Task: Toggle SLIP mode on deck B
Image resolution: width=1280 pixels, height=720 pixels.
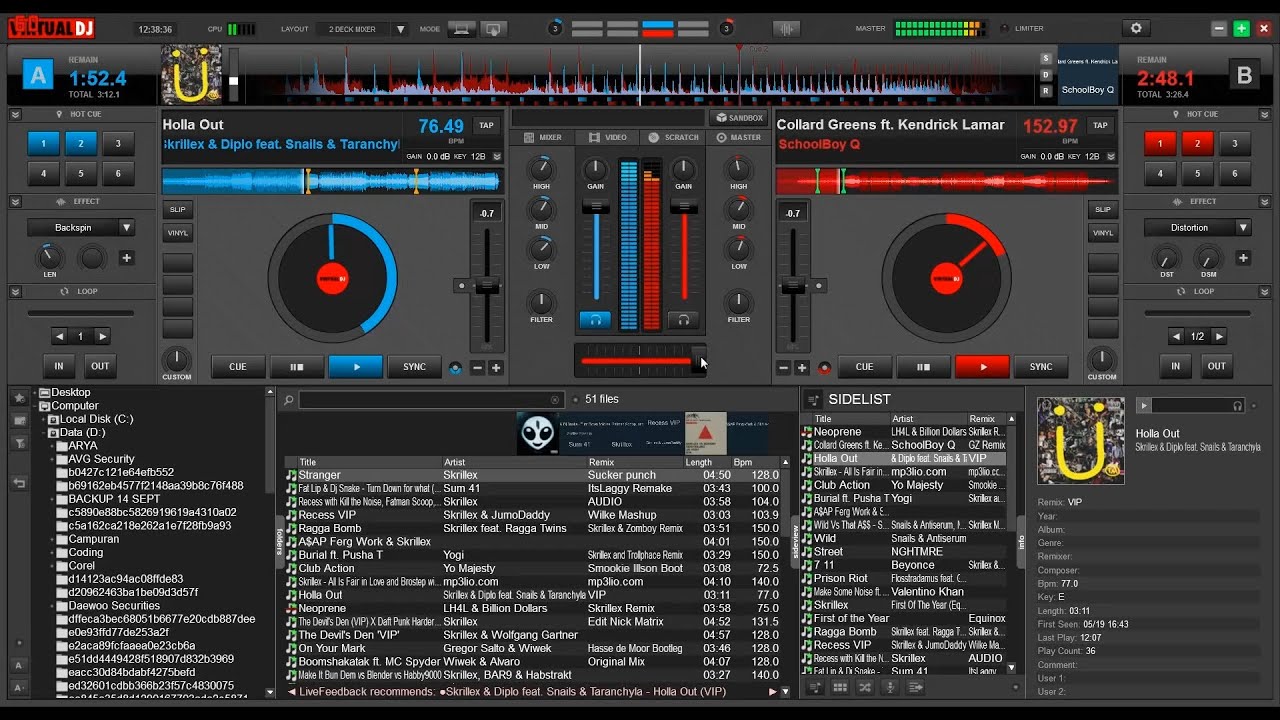Action: click(x=1103, y=210)
